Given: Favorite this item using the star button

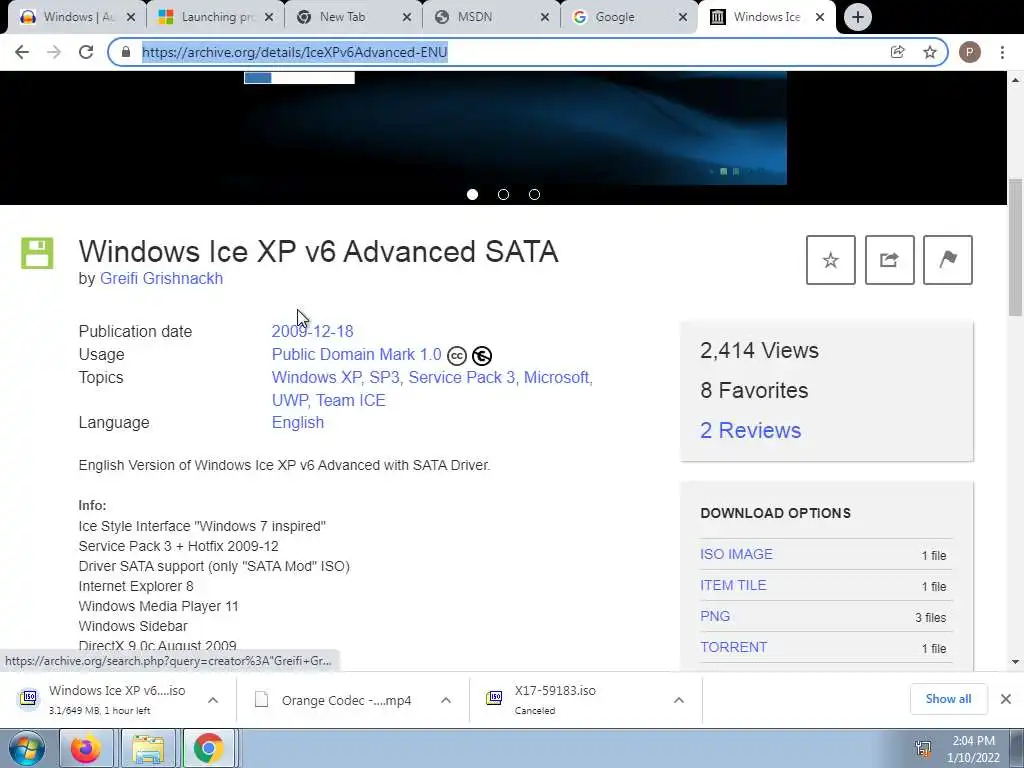Looking at the screenshot, I should point(831,260).
